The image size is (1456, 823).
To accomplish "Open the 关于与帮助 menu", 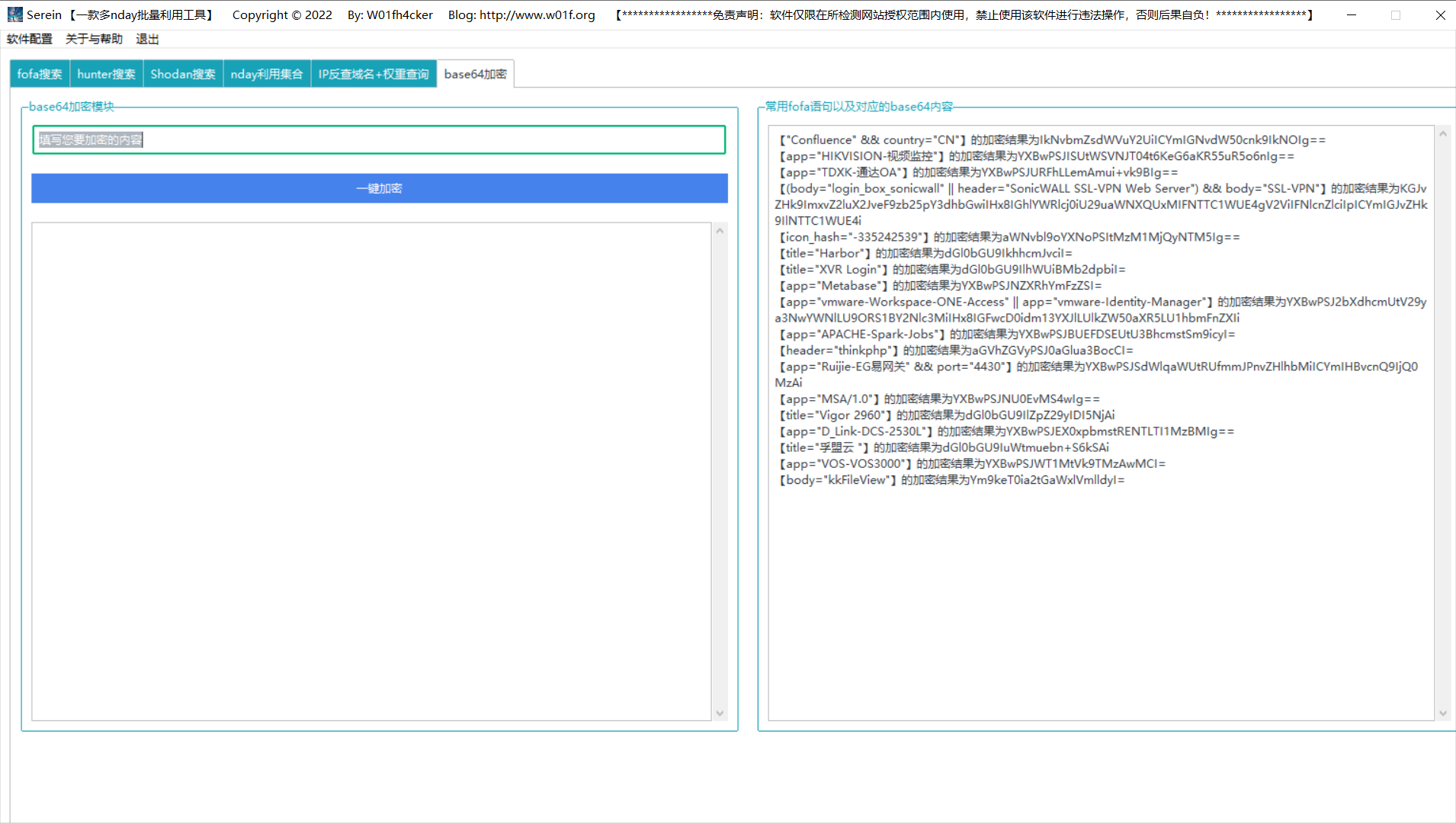I will 94,39.
